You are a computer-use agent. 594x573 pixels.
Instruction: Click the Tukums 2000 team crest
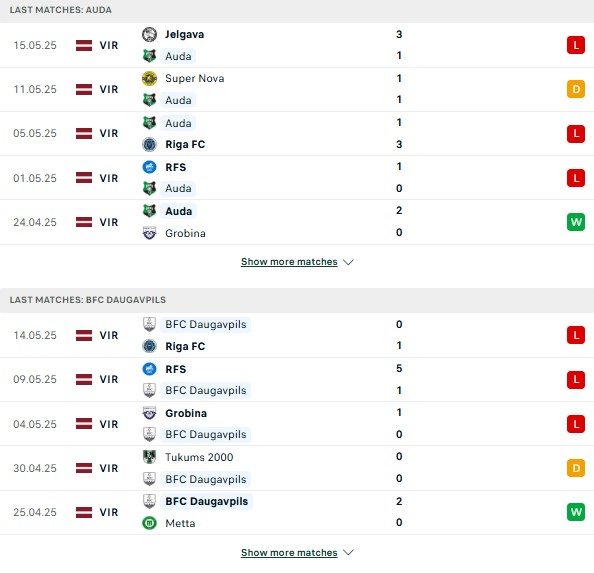coord(149,457)
